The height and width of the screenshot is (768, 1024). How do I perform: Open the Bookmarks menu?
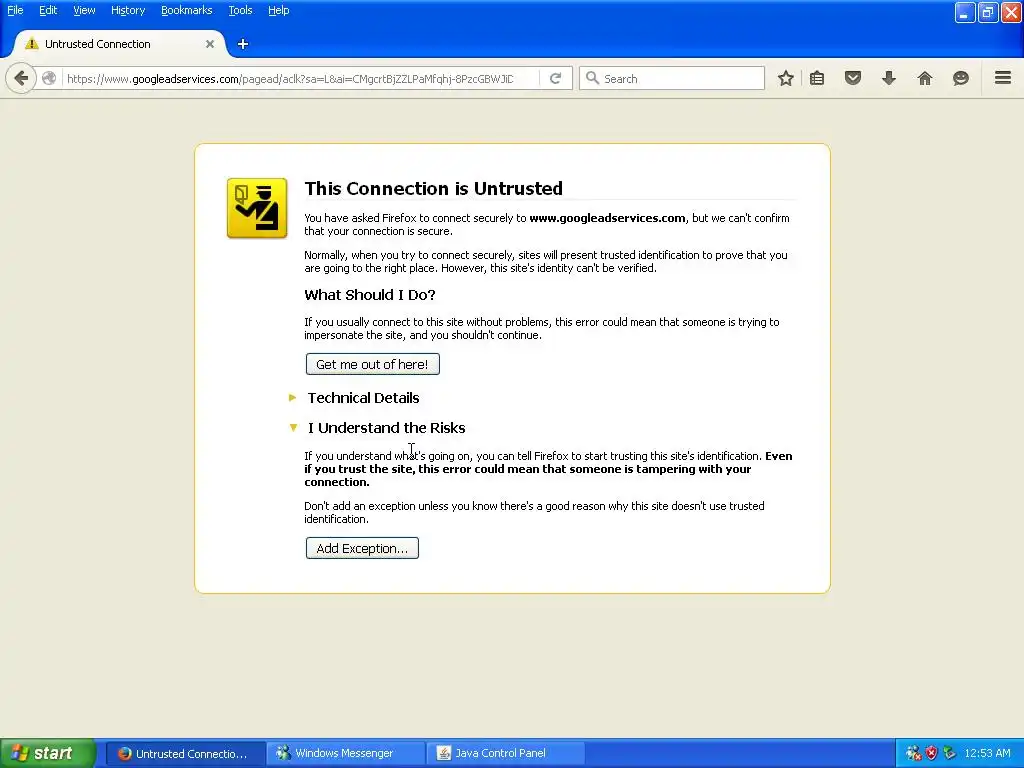(187, 10)
